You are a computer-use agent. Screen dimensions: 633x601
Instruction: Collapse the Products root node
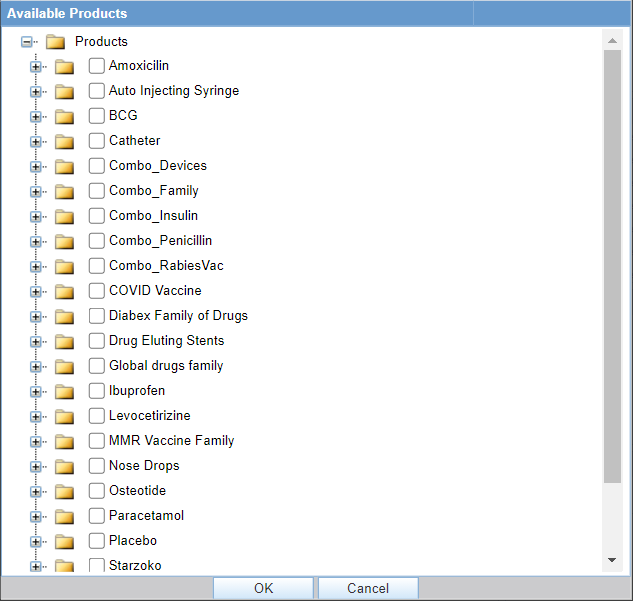(26, 42)
